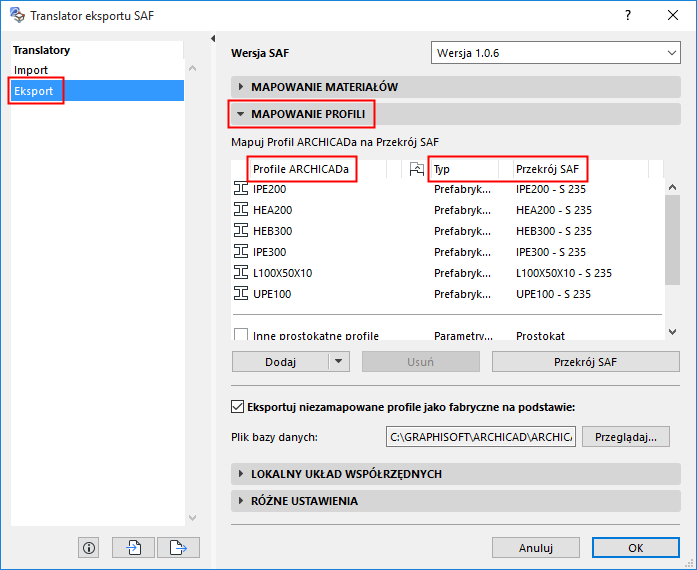
Task: Click the profile list scrollbar thumb
Action: pos(673,239)
